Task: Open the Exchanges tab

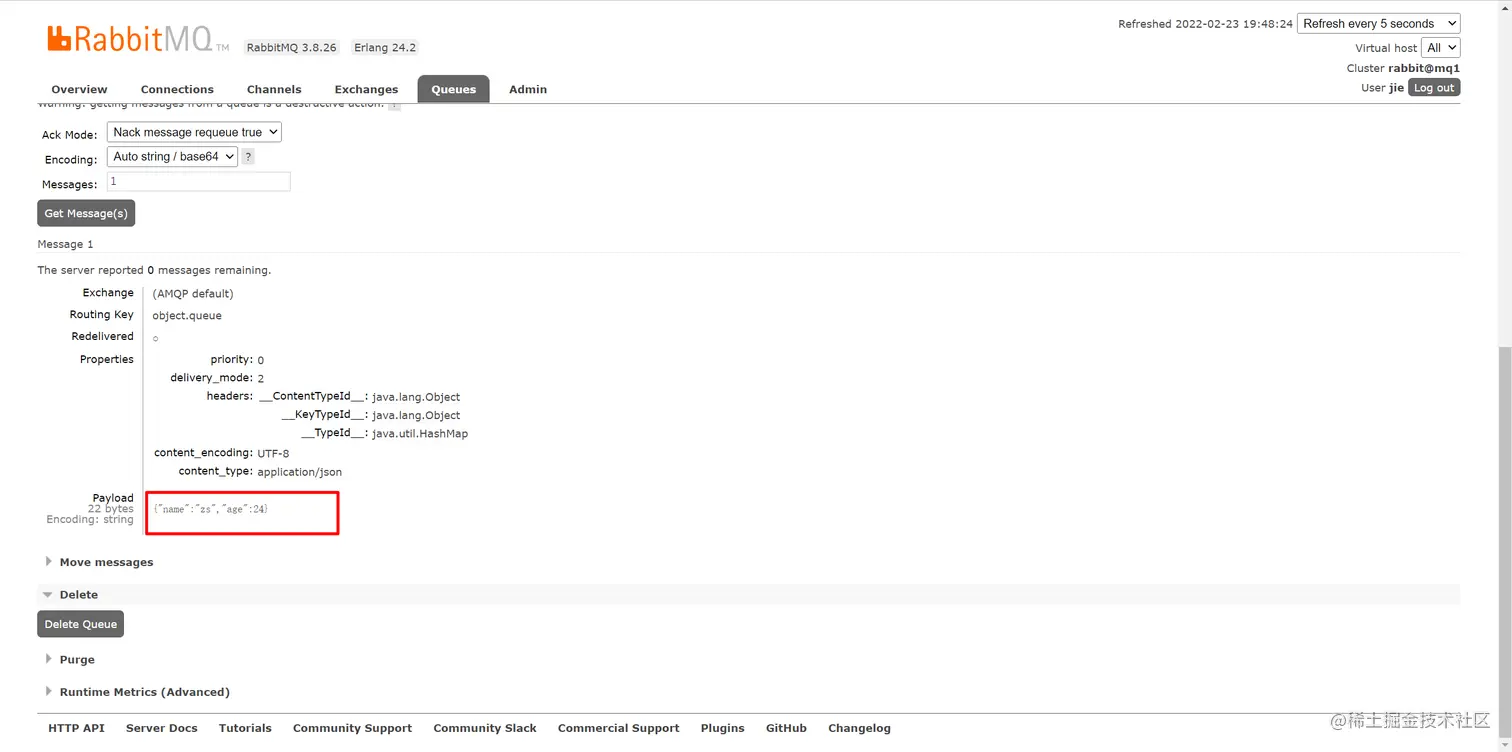Action: (366, 89)
